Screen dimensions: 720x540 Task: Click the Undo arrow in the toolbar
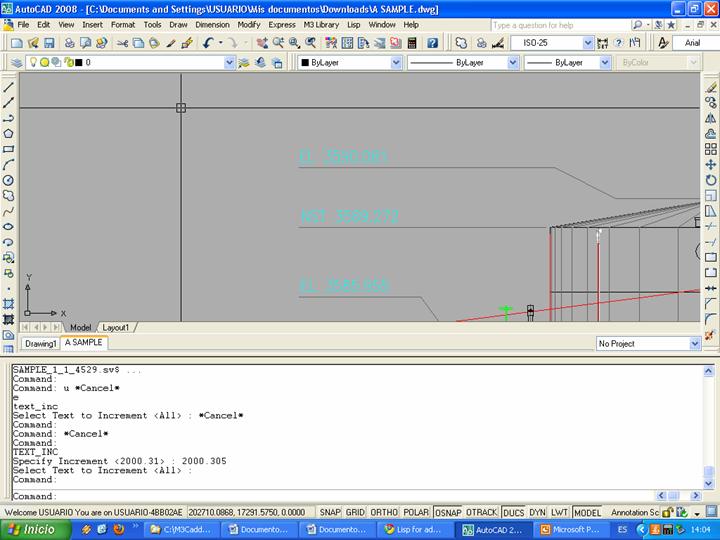click(x=208, y=43)
